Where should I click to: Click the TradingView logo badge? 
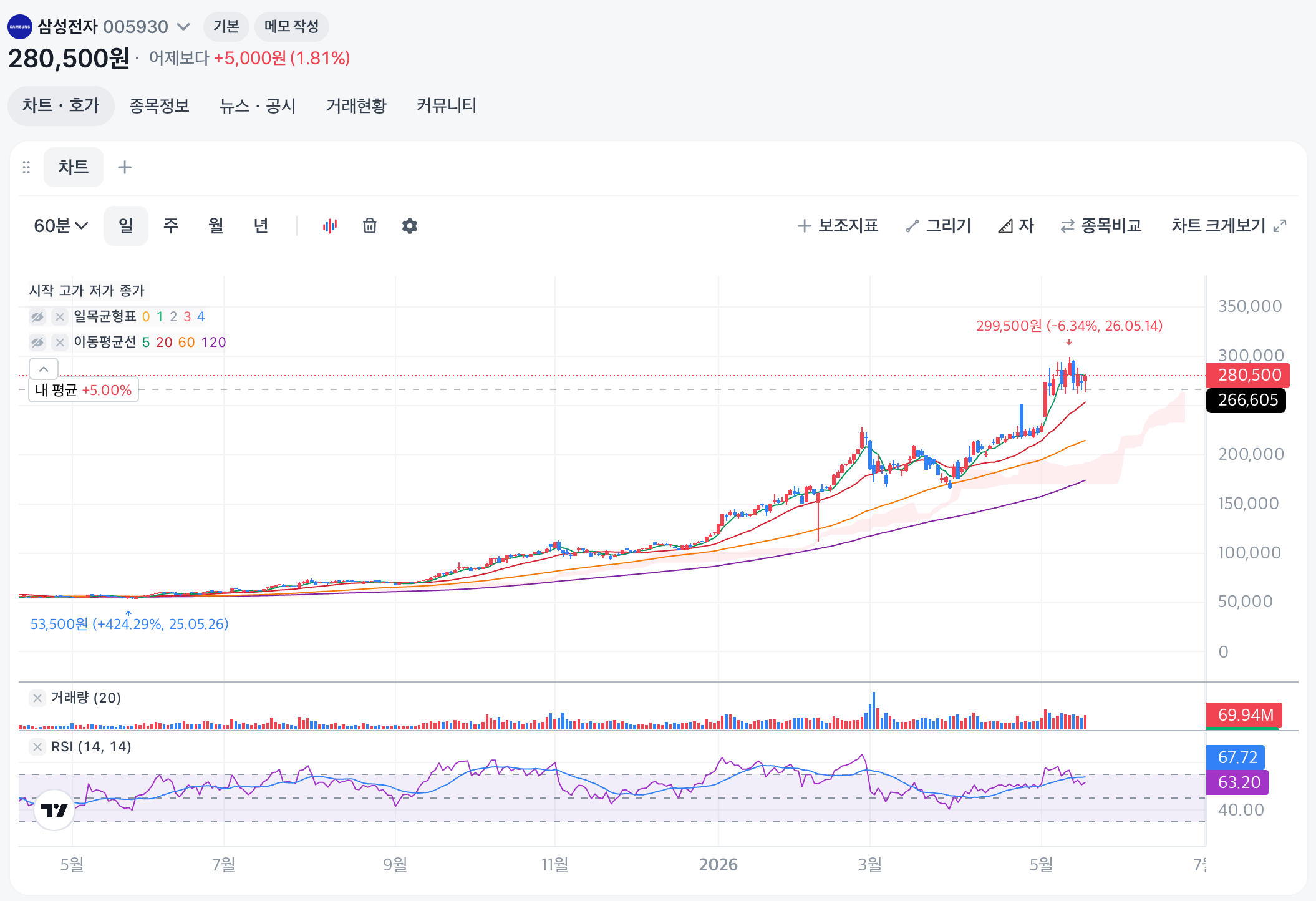tap(54, 810)
